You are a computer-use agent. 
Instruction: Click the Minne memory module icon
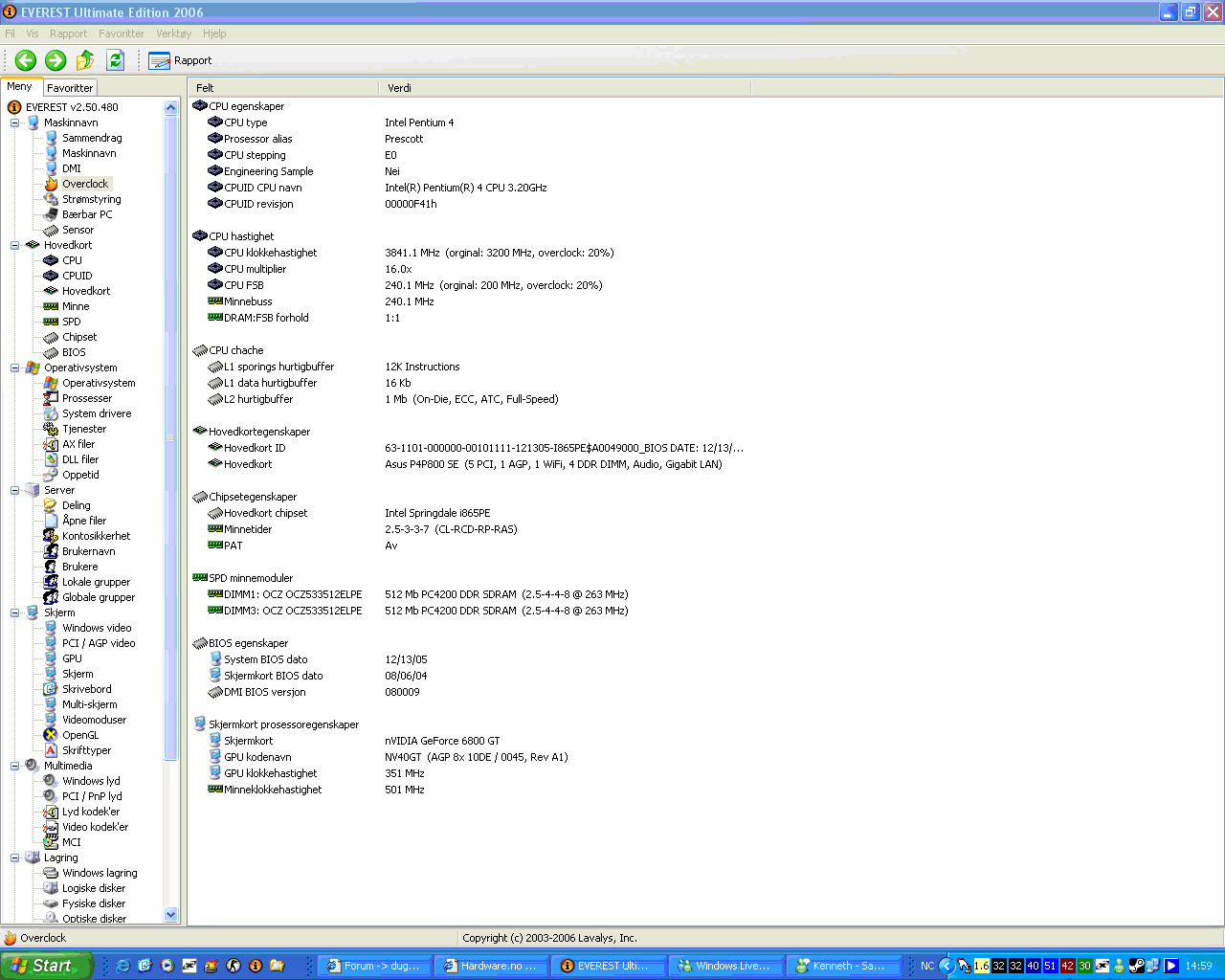point(51,306)
